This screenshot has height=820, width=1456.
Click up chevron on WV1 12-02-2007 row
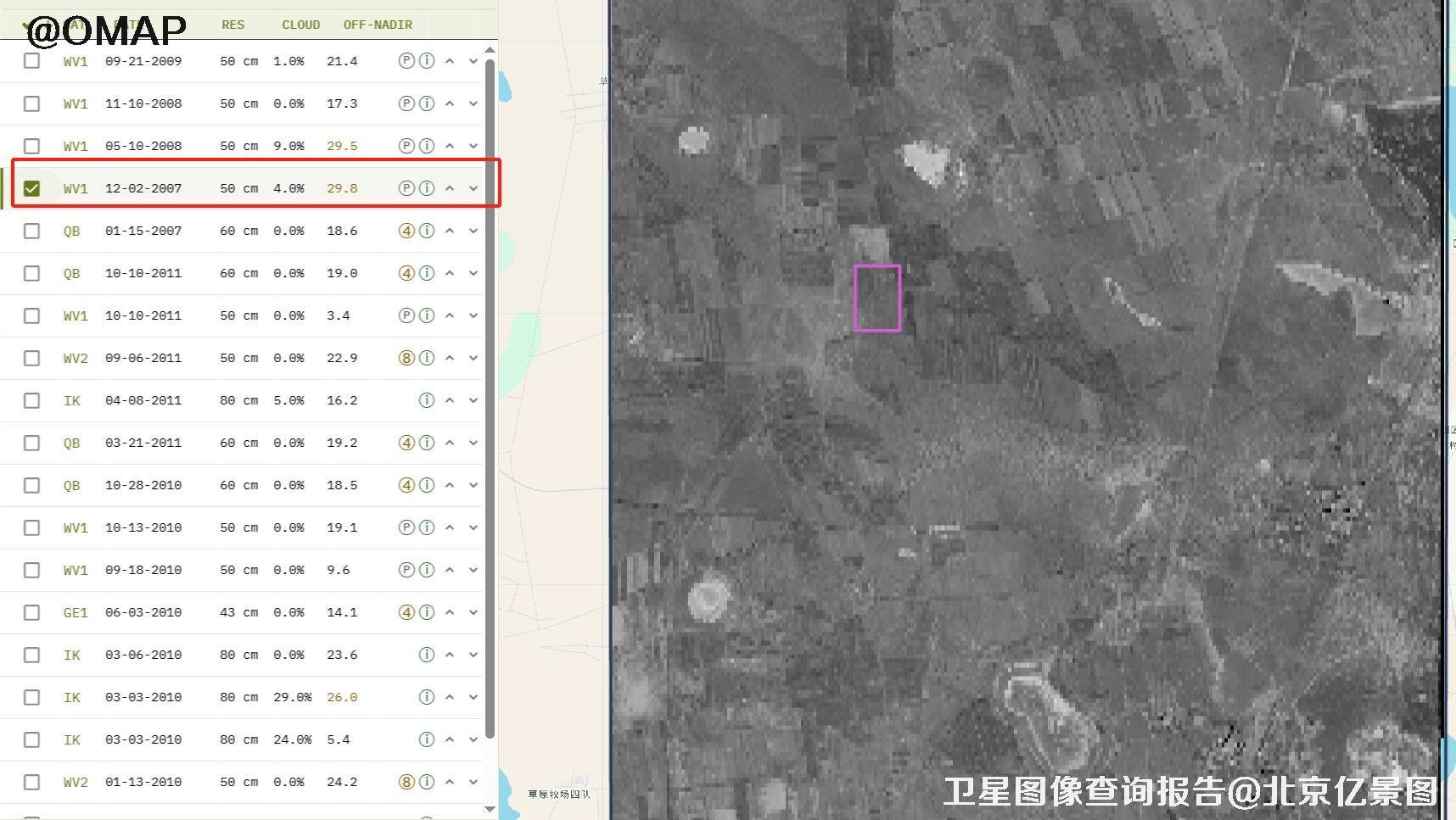click(x=450, y=188)
